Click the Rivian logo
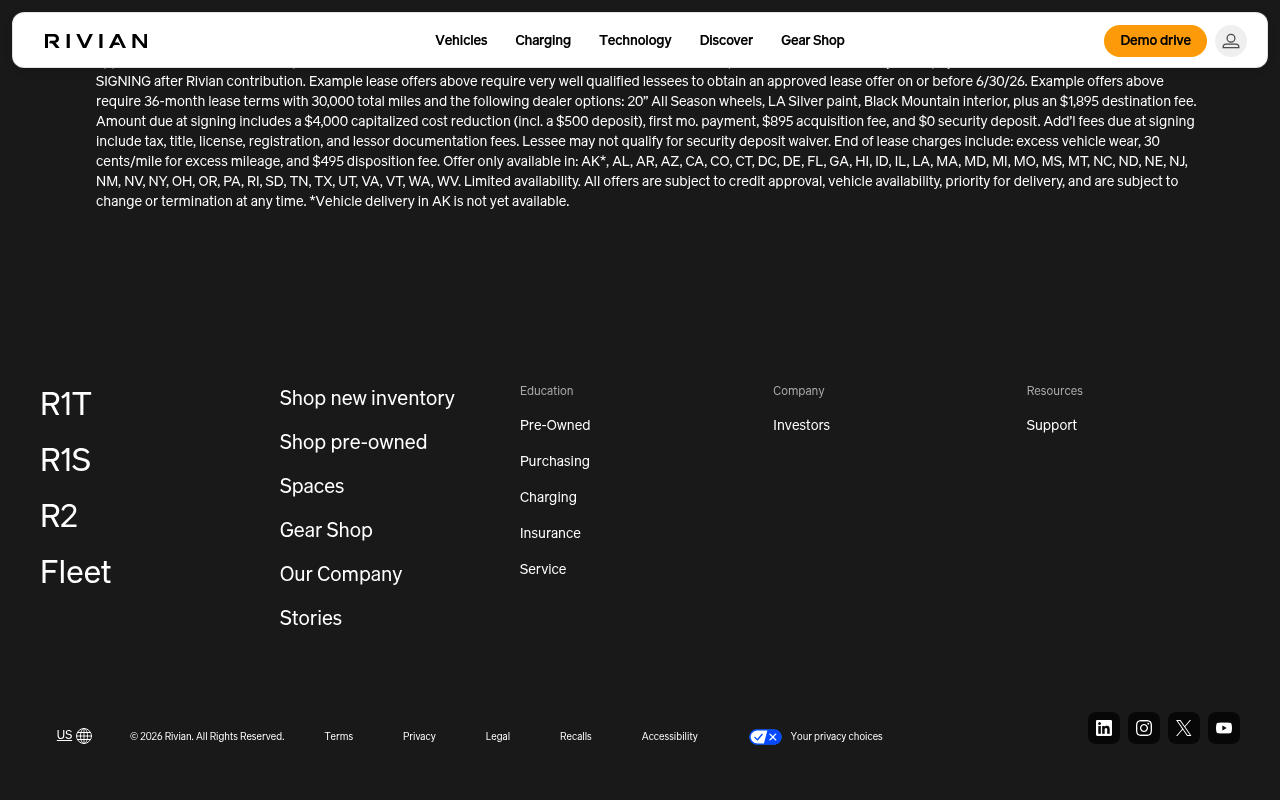This screenshot has height=800, width=1280. tap(96, 41)
